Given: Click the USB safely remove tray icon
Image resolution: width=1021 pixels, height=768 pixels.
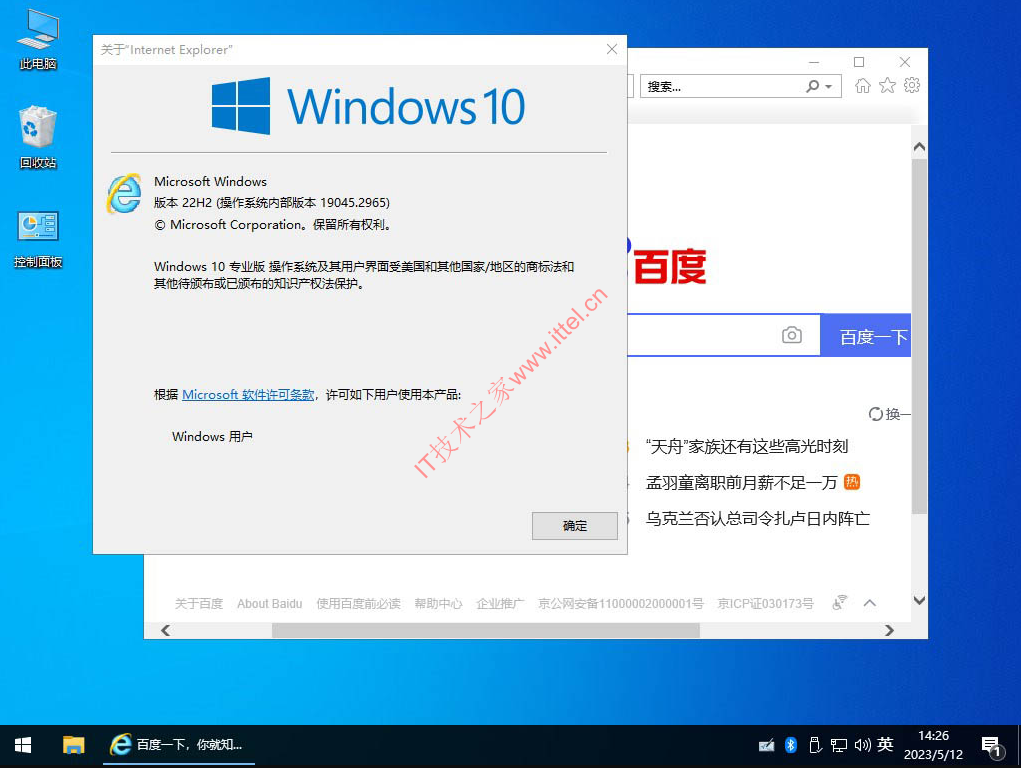Looking at the screenshot, I should [815, 745].
